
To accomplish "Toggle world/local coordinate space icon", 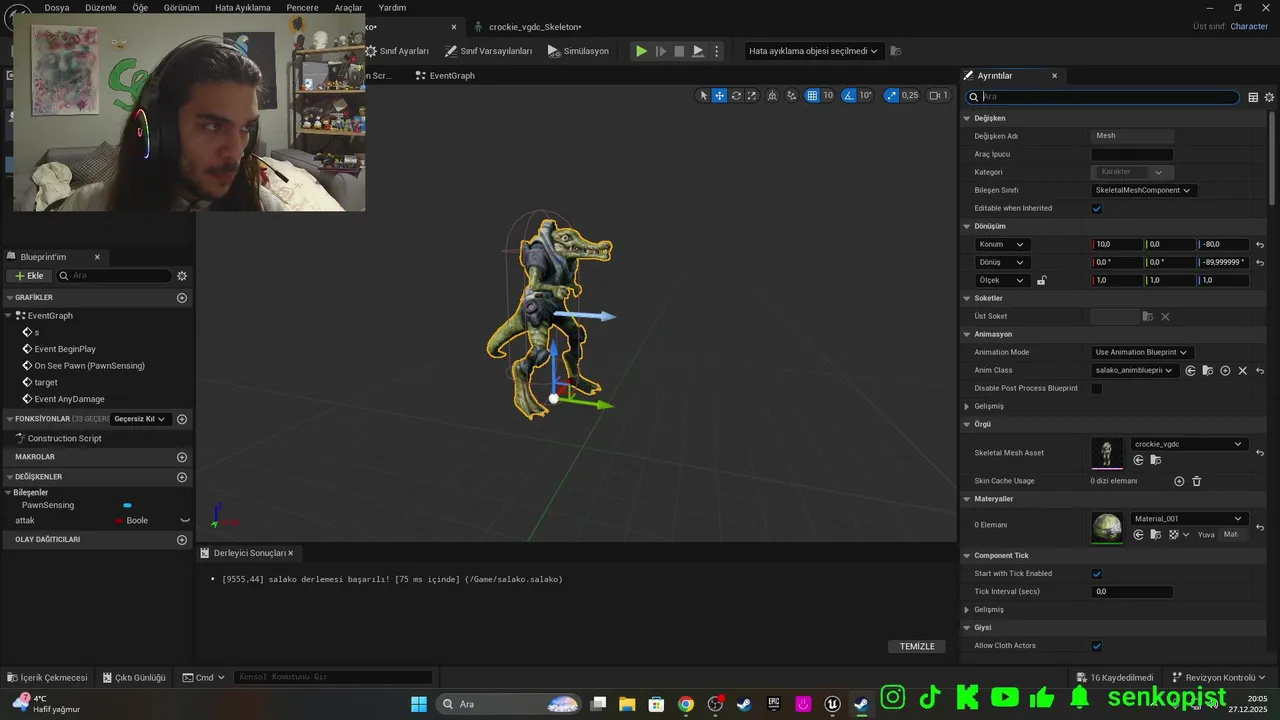I will coord(774,96).
